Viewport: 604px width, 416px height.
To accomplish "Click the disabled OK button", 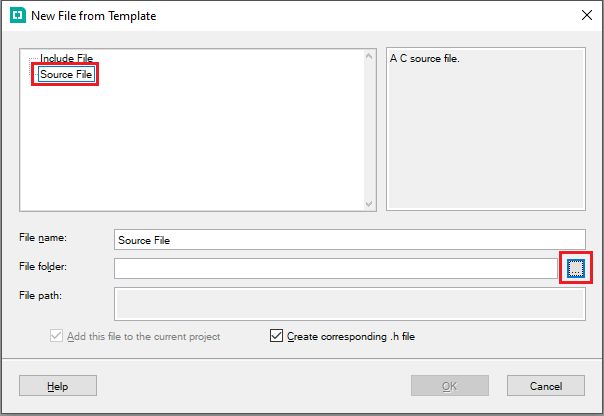I will [x=450, y=386].
